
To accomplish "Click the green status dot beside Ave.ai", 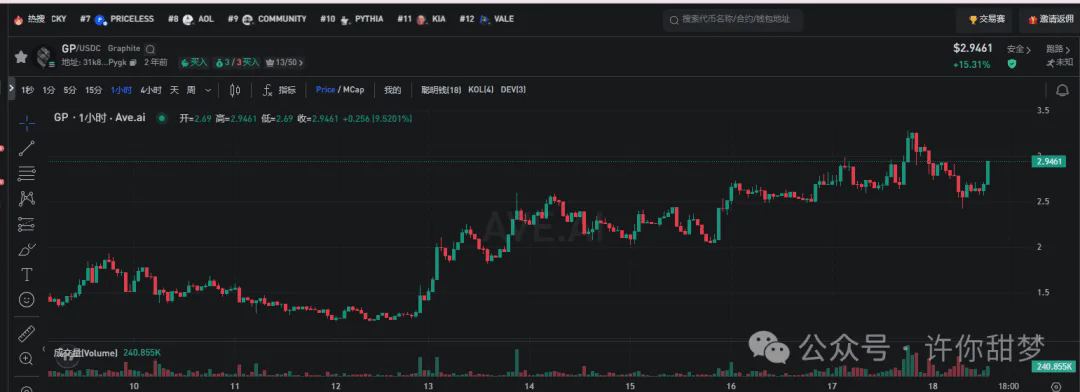I will (161, 118).
